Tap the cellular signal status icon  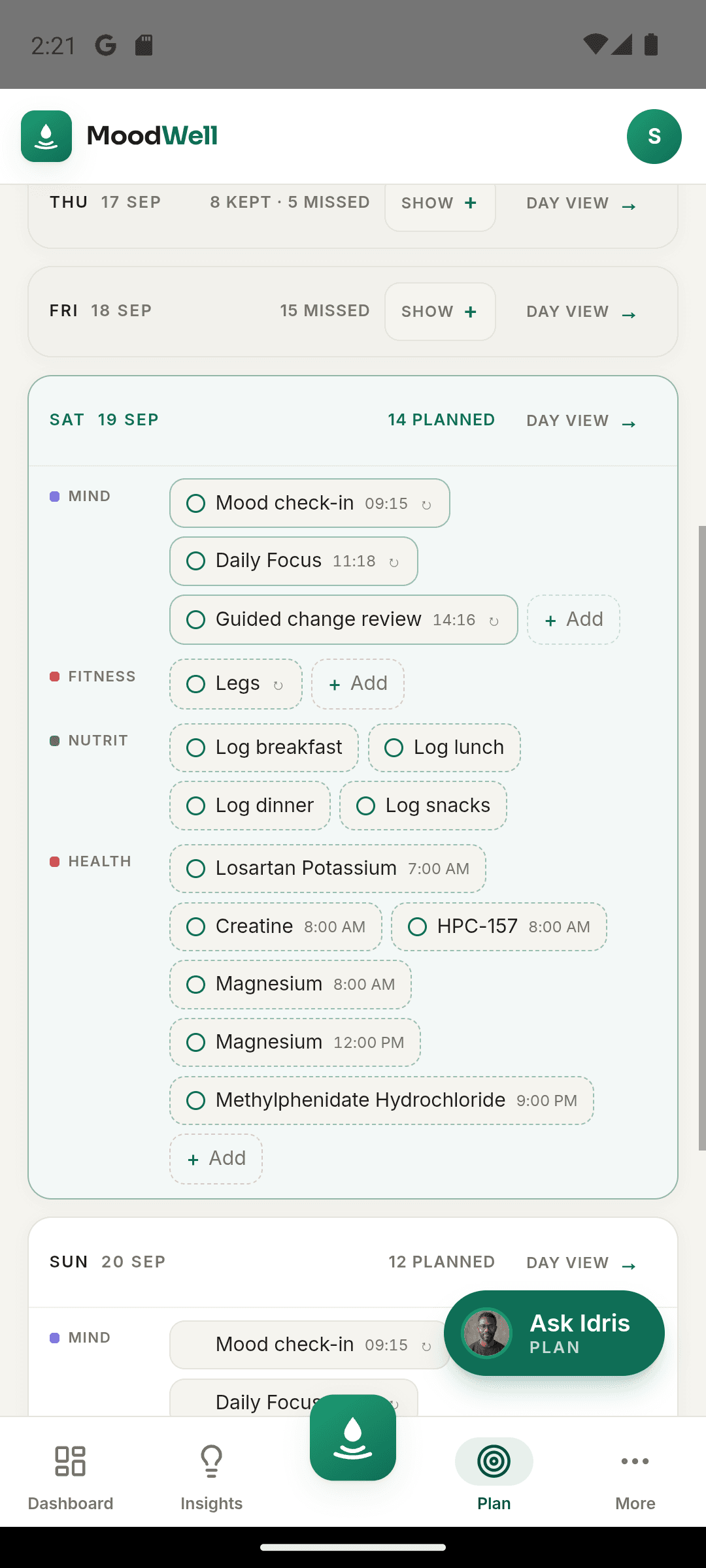(622, 44)
